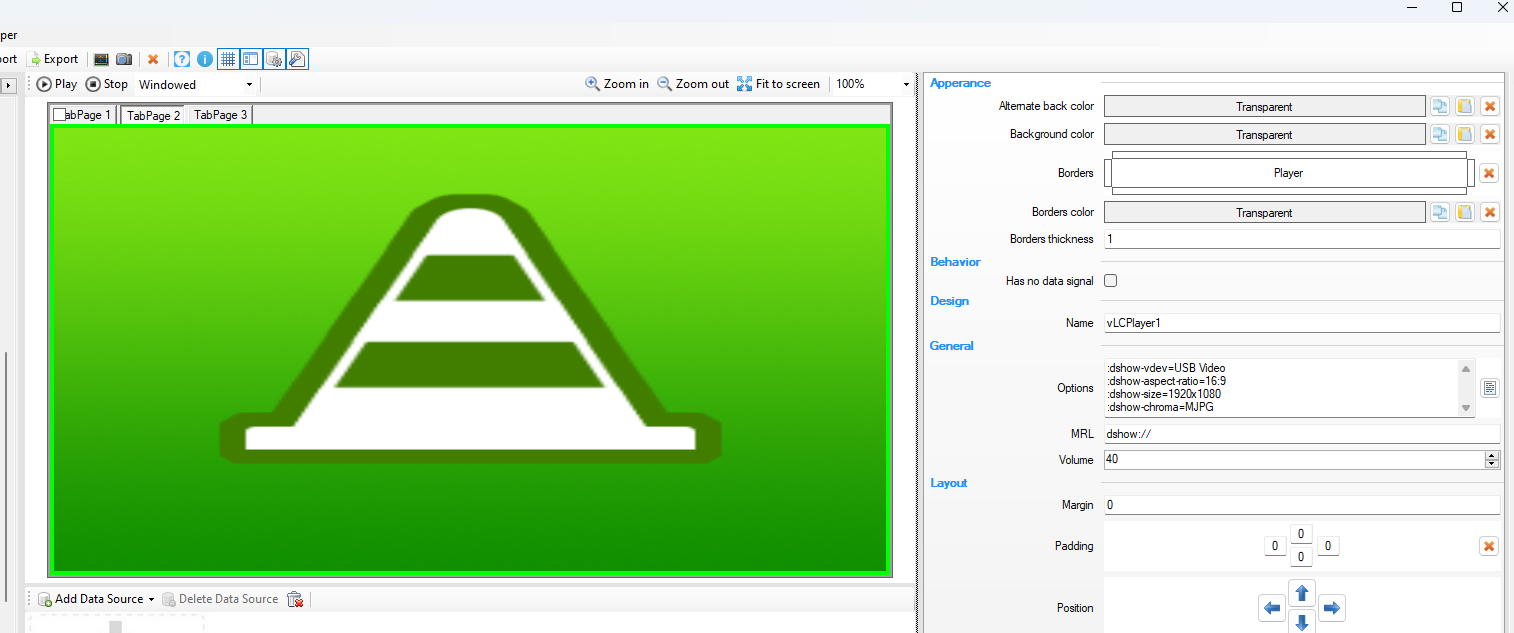
Task: Switch to the first TabPage 1 tab
Action: click(84, 115)
